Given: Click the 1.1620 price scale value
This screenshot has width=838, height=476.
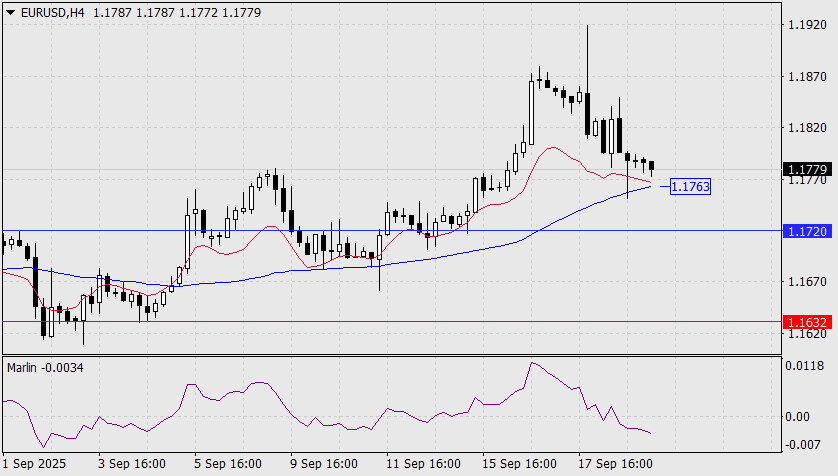Looking at the screenshot, I should point(807,334).
